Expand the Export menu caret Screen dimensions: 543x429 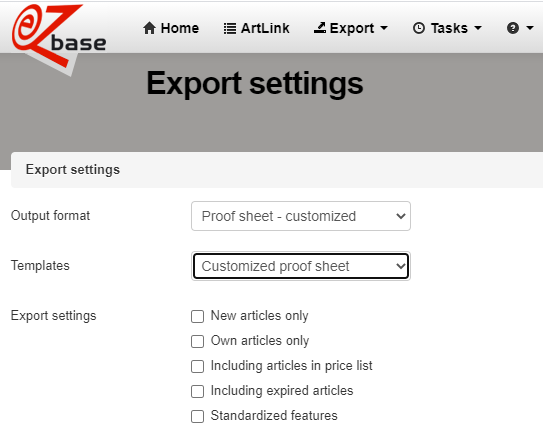pyautogui.click(x=384, y=28)
